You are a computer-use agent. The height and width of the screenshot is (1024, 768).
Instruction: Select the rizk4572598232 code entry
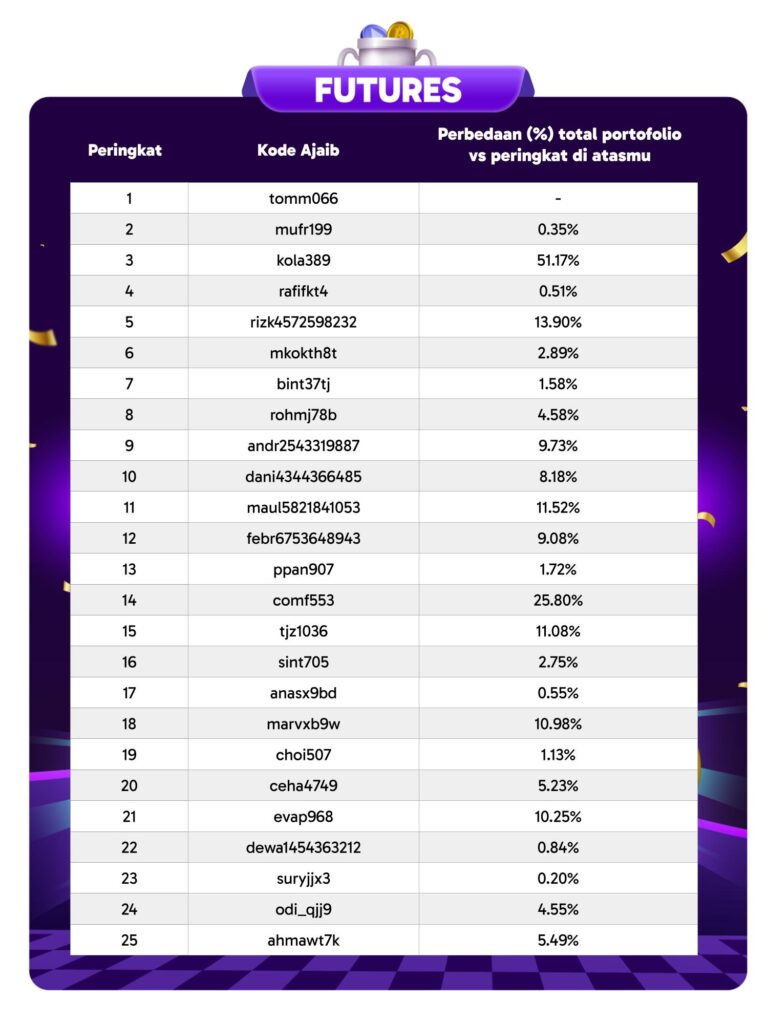tap(304, 322)
